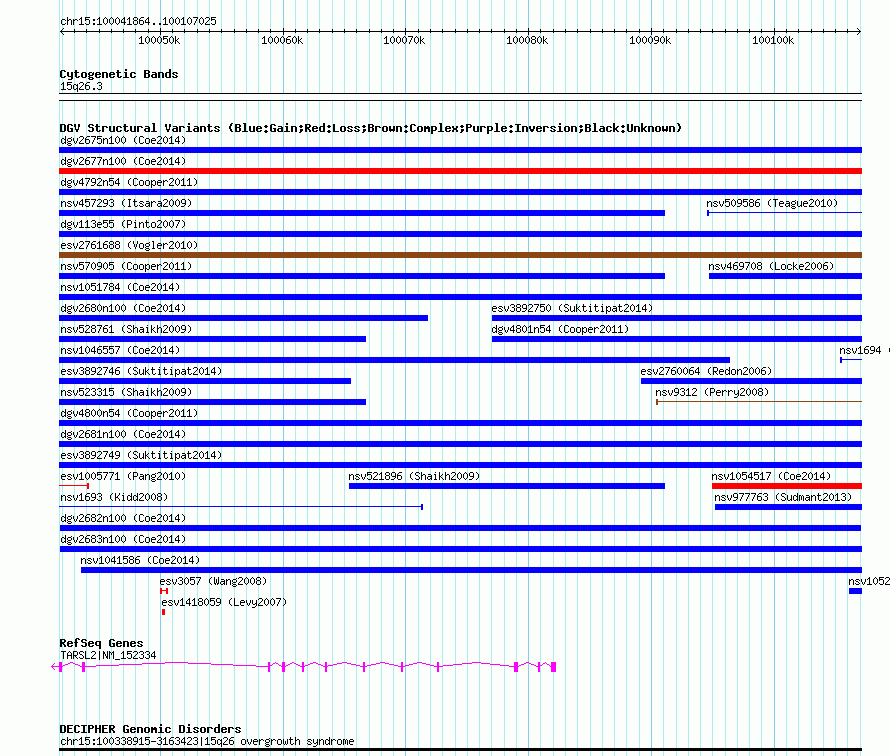This screenshot has height=756, width=890.
Task: Select the red nsv1054517 loss bar
Action: pos(787,486)
